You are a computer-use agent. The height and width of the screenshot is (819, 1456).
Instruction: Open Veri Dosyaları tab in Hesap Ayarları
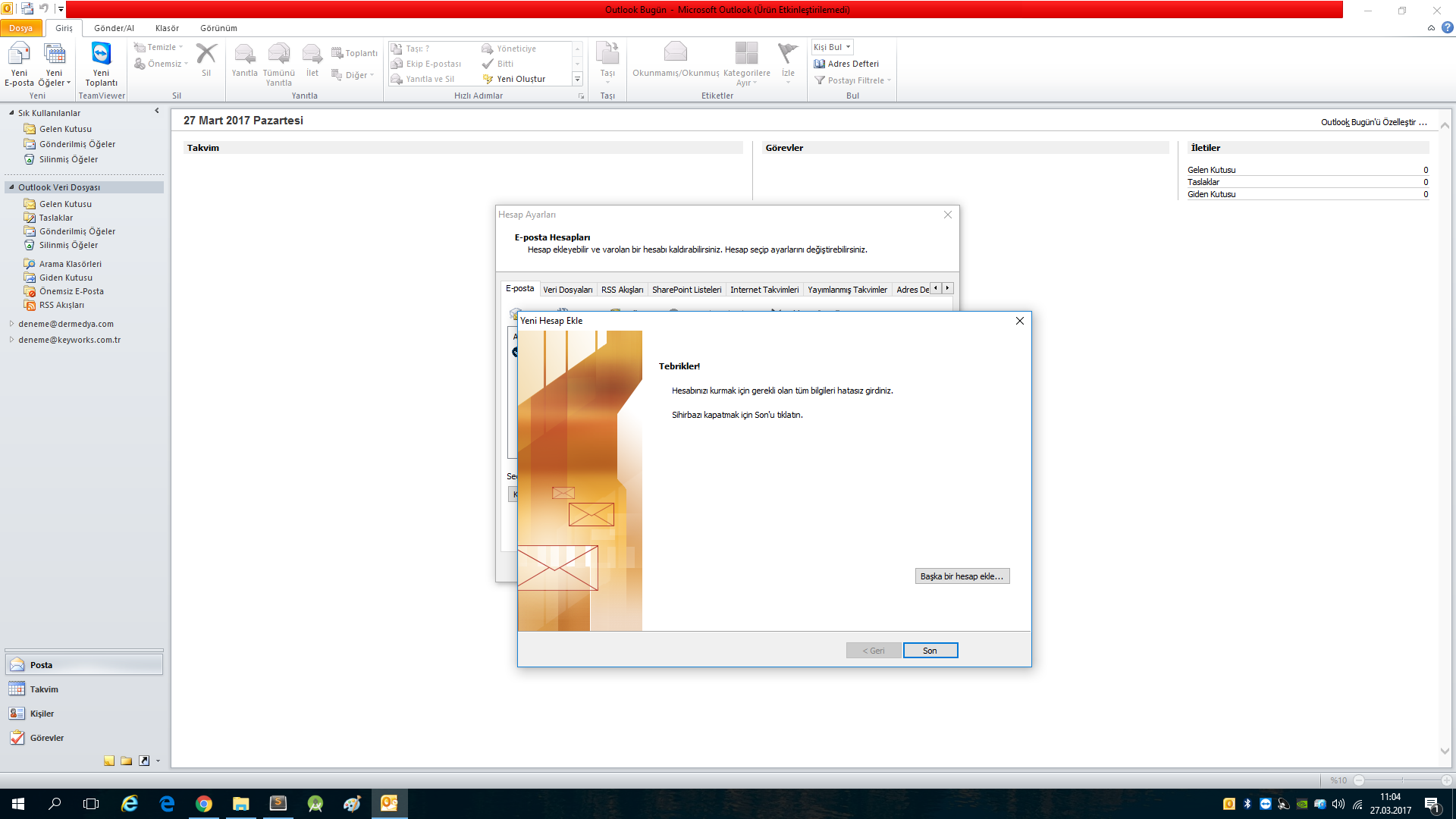(x=567, y=290)
